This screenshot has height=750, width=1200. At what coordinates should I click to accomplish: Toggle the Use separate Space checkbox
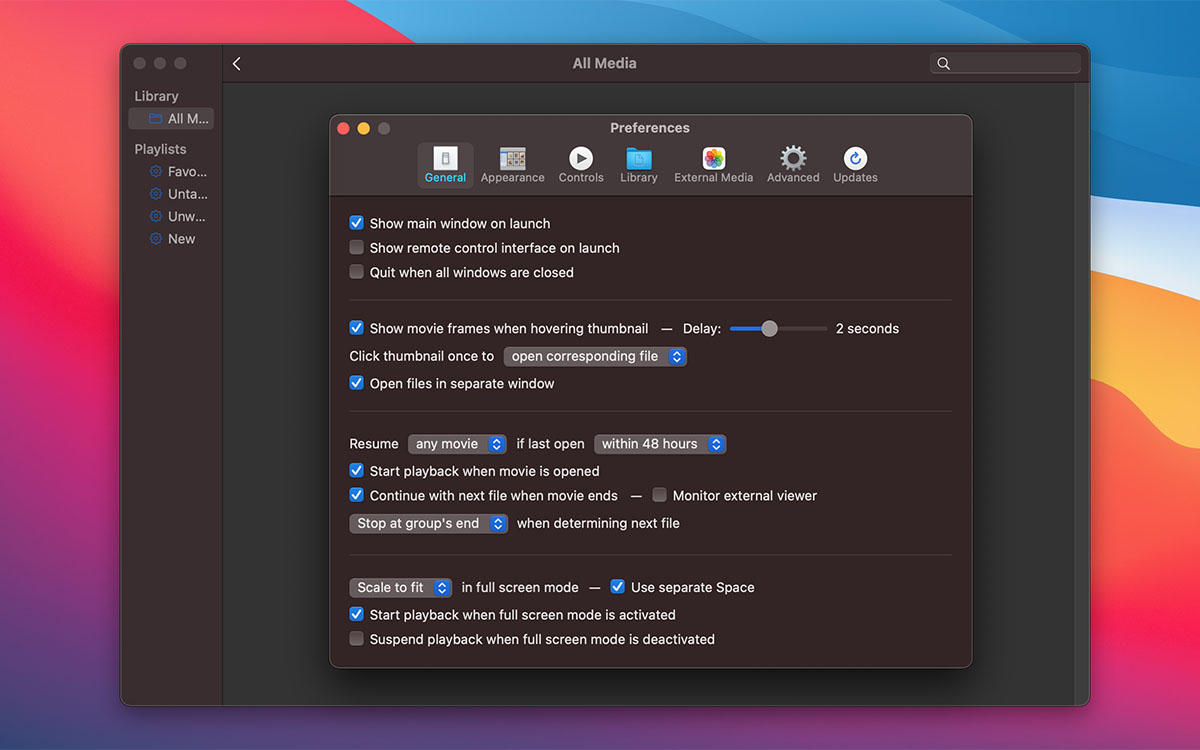617,587
